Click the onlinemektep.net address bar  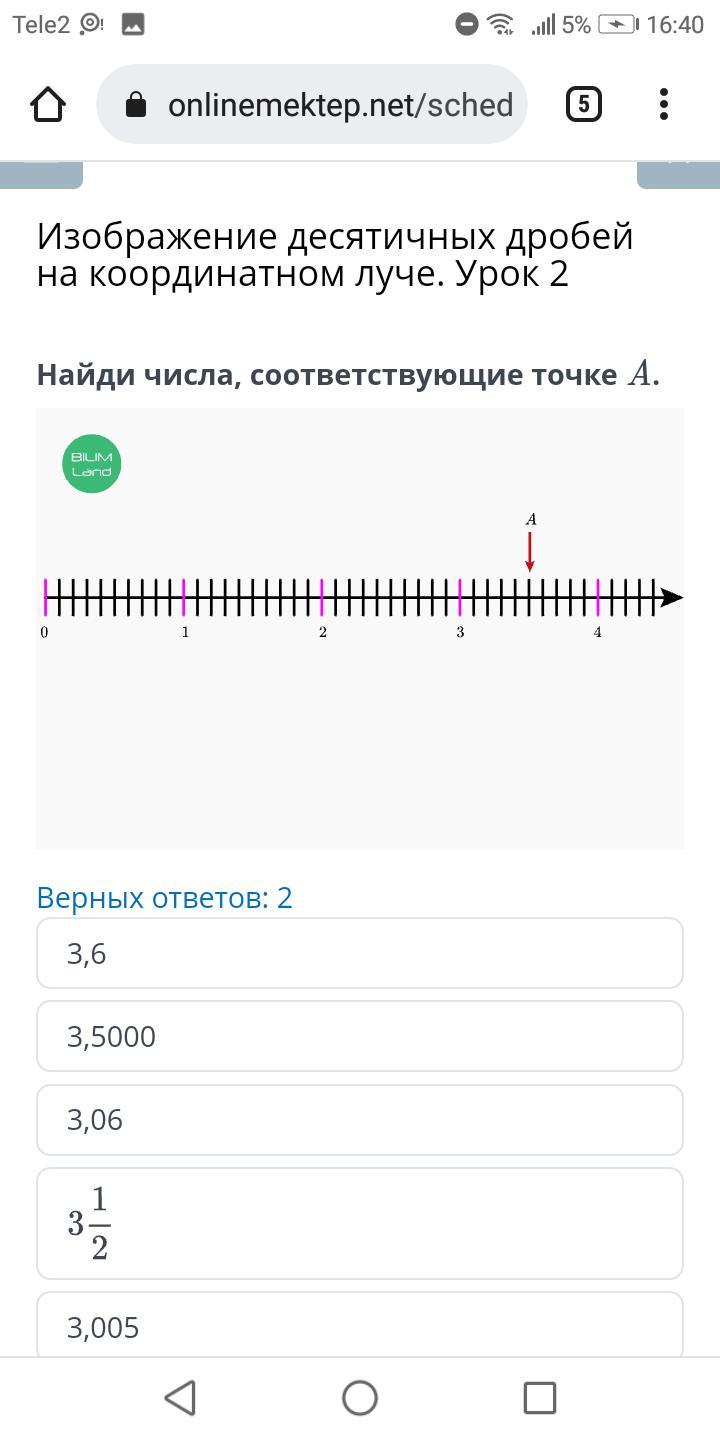click(312, 104)
